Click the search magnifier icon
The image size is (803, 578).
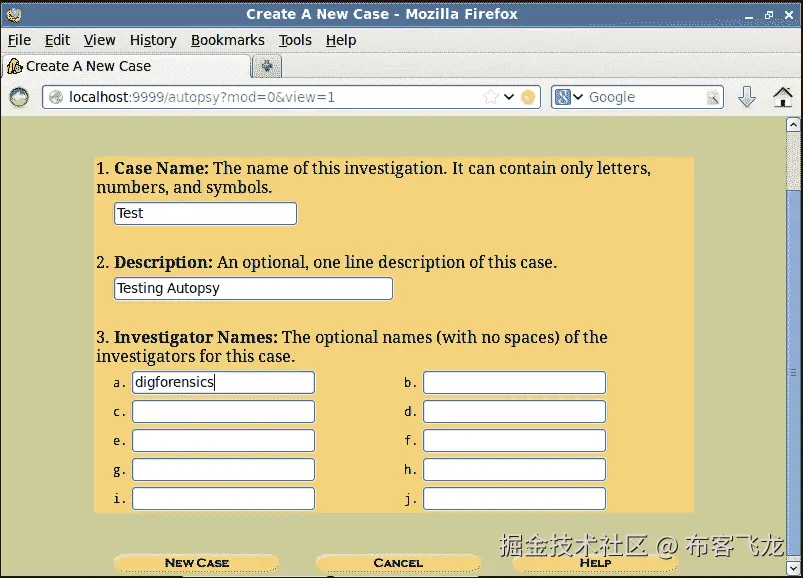[x=712, y=97]
